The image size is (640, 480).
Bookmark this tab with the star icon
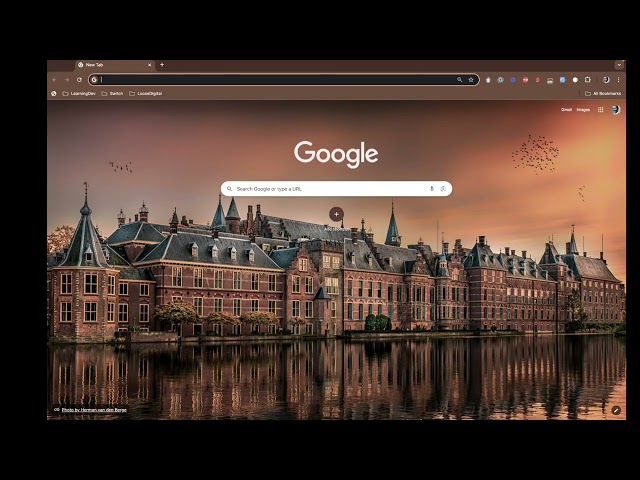(471, 80)
